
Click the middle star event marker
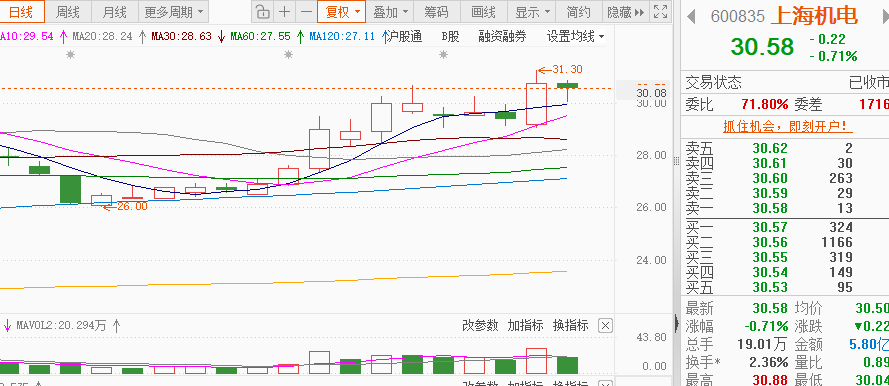[289, 55]
